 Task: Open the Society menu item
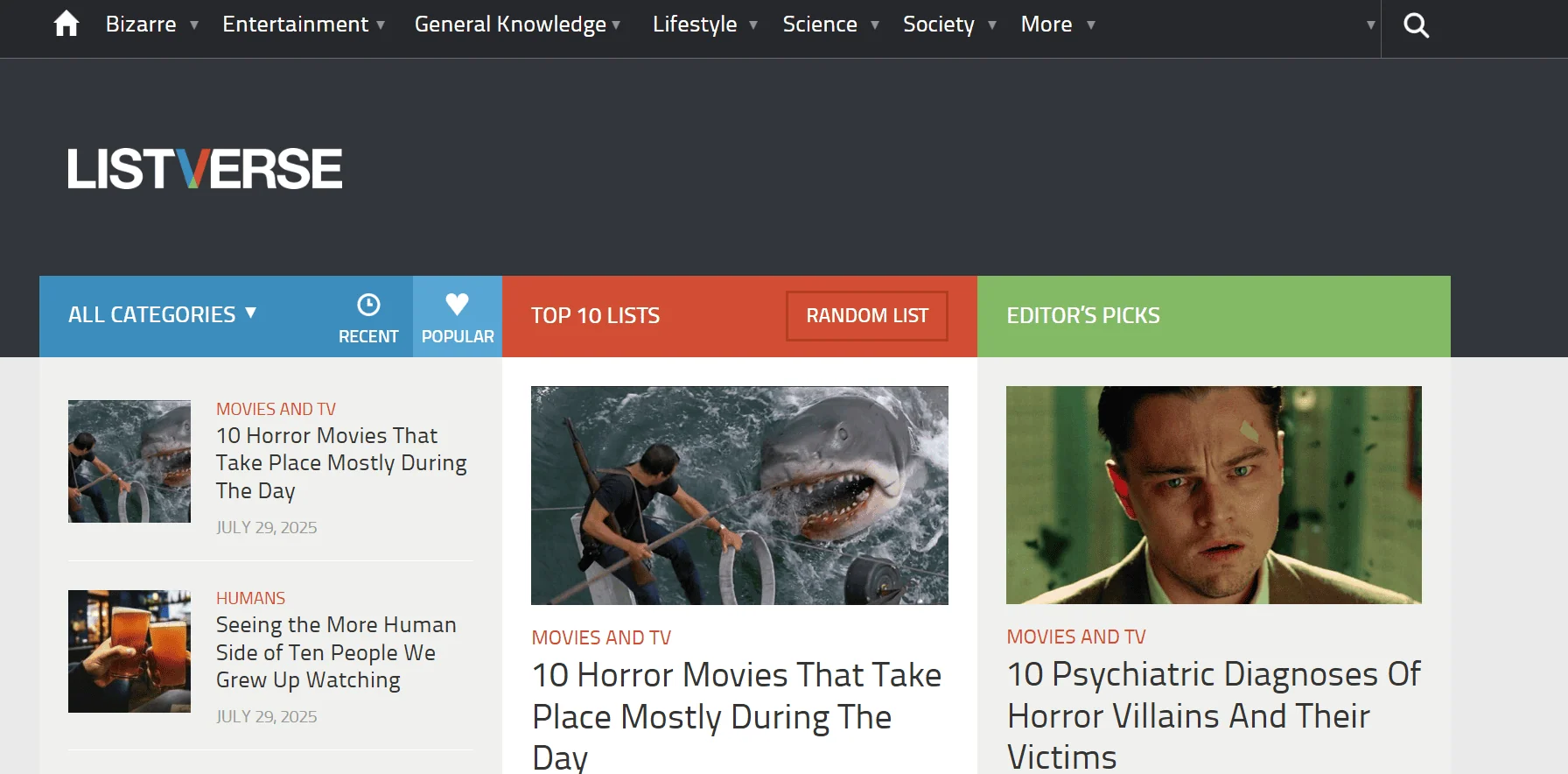(x=939, y=25)
